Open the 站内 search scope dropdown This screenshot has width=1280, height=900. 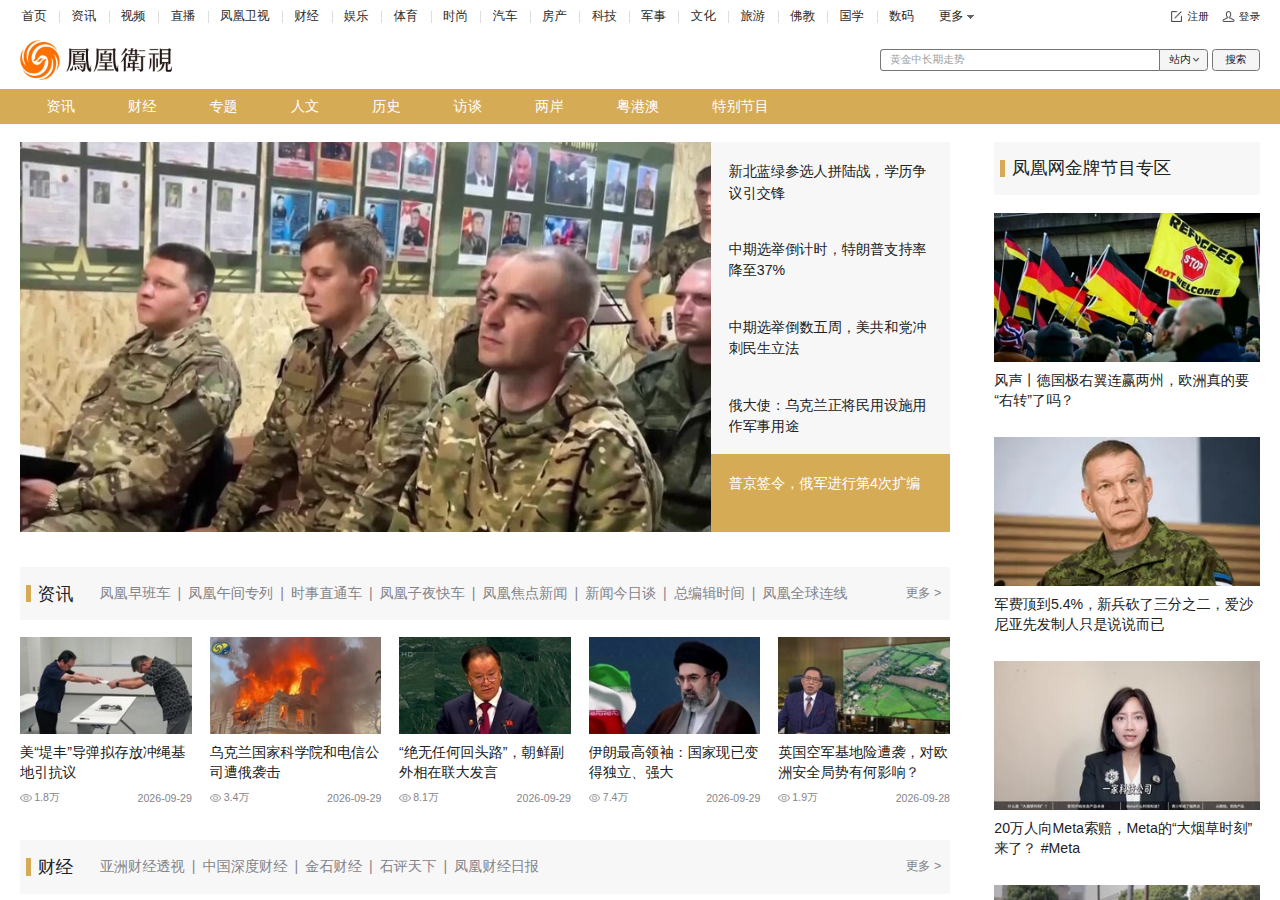(1184, 60)
